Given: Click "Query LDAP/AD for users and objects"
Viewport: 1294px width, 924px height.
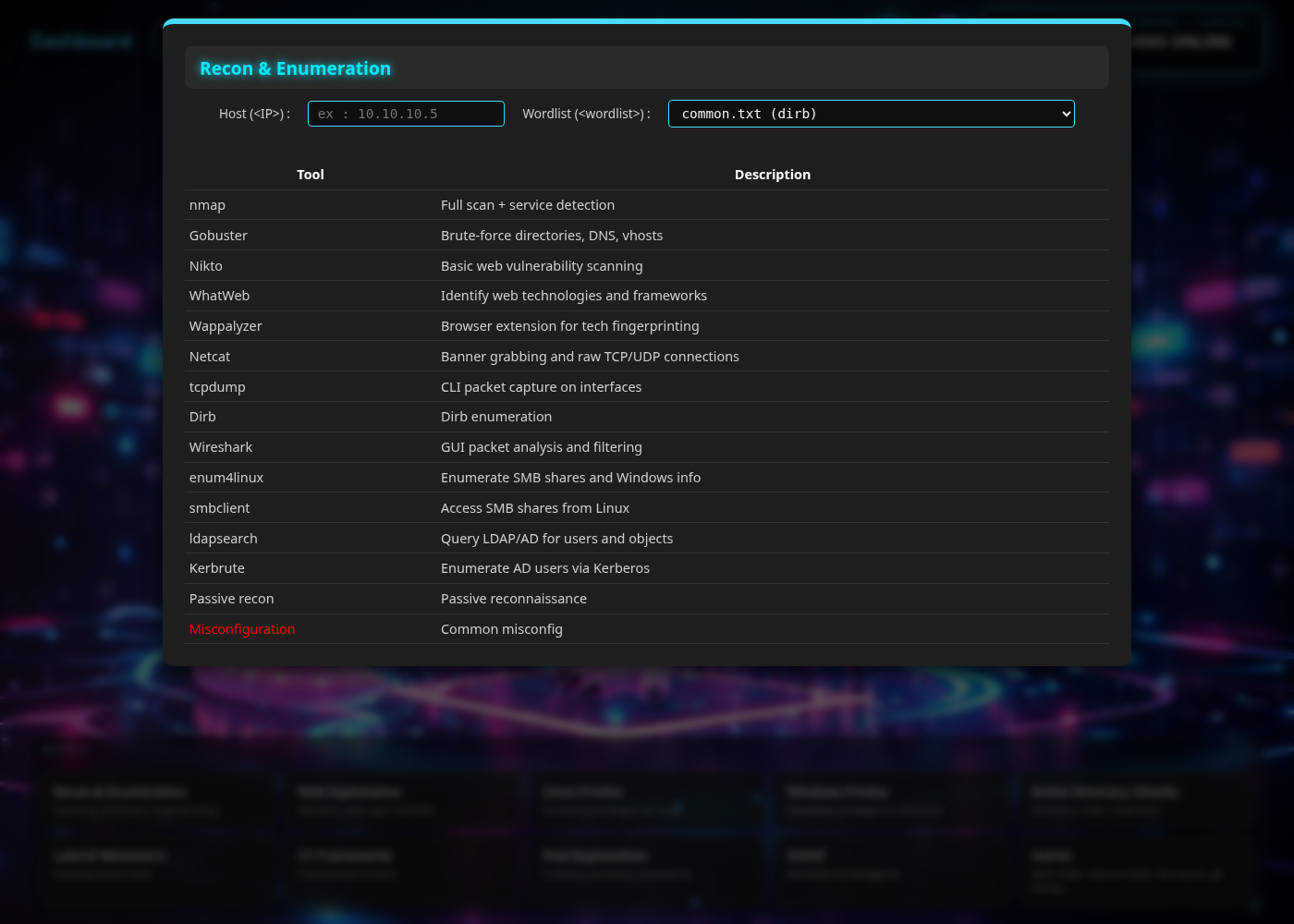Looking at the screenshot, I should point(557,539).
